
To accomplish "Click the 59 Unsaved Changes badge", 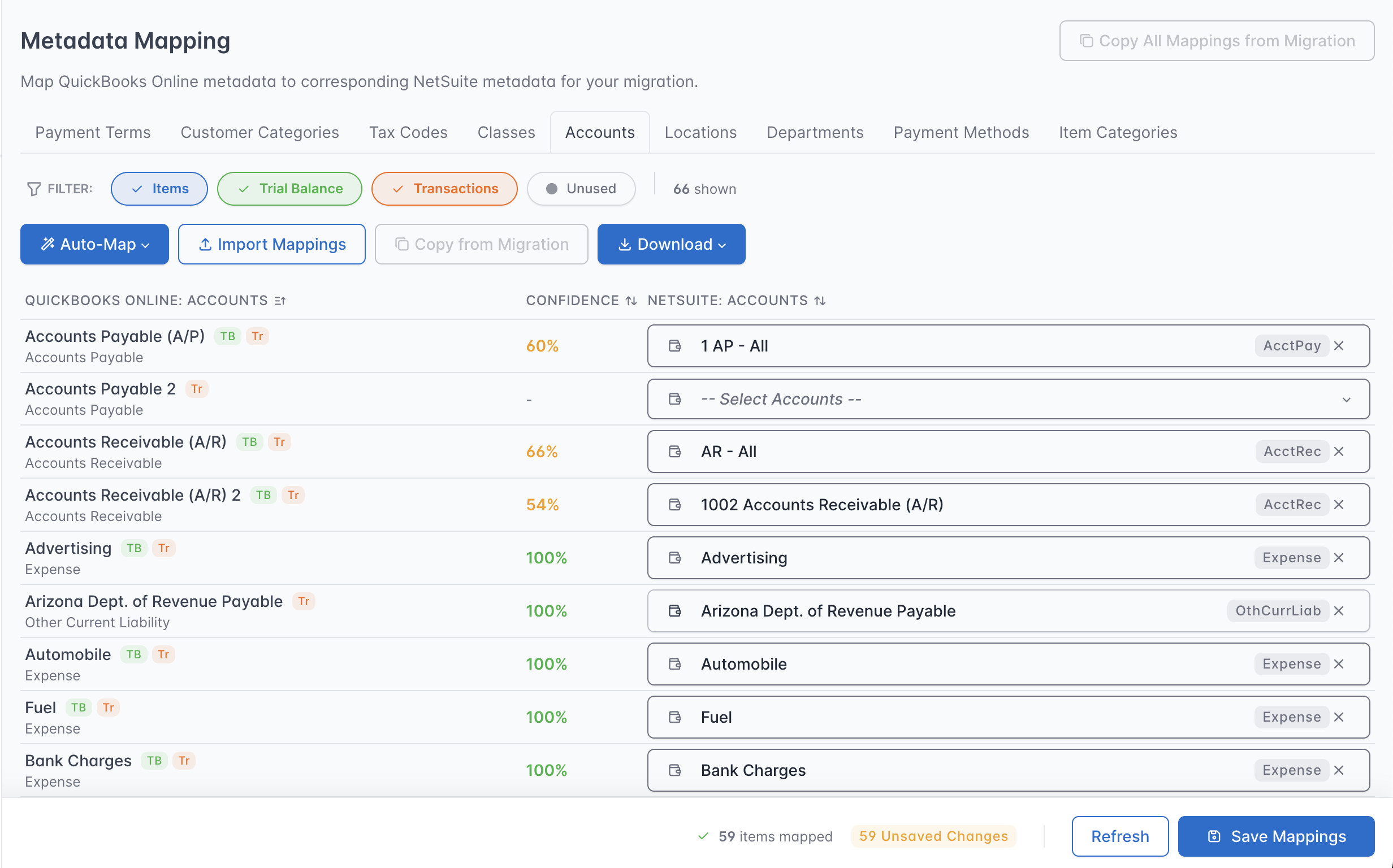I will pyautogui.click(x=933, y=836).
